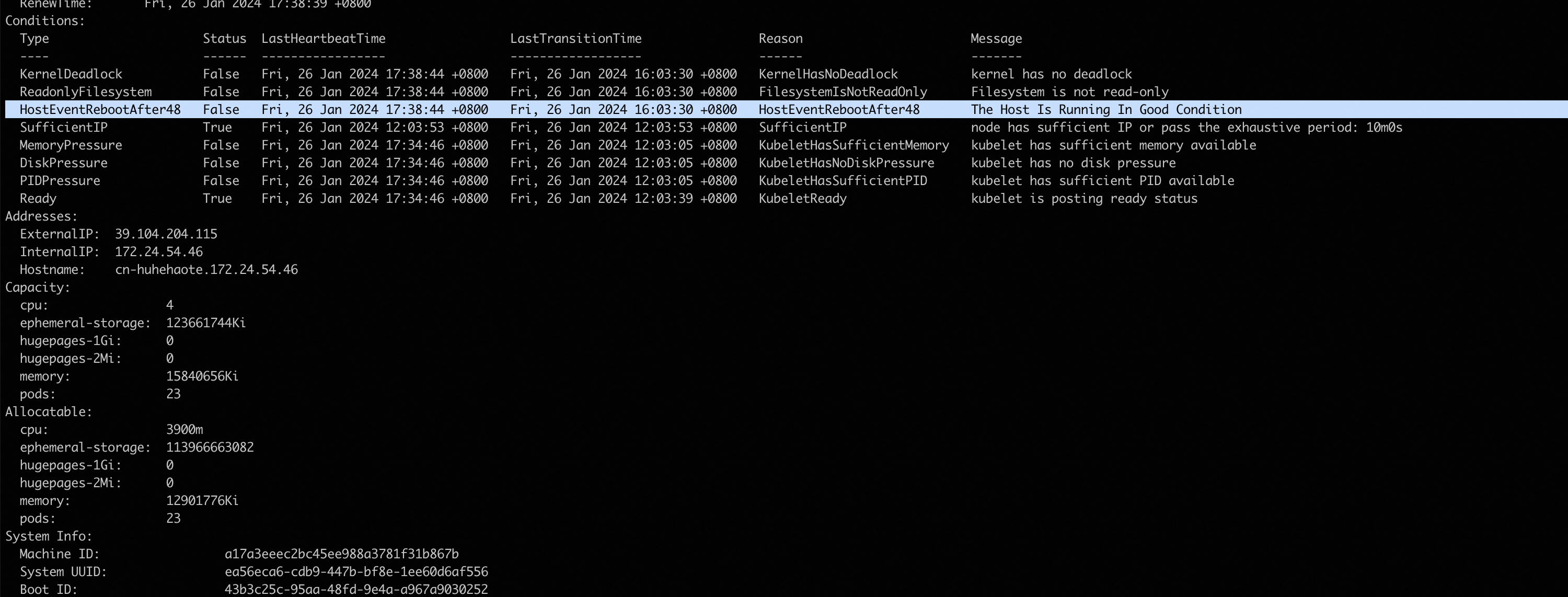Click the KubeletReady reason text
Viewport: 1568px width, 597px height.
pos(802,199)
